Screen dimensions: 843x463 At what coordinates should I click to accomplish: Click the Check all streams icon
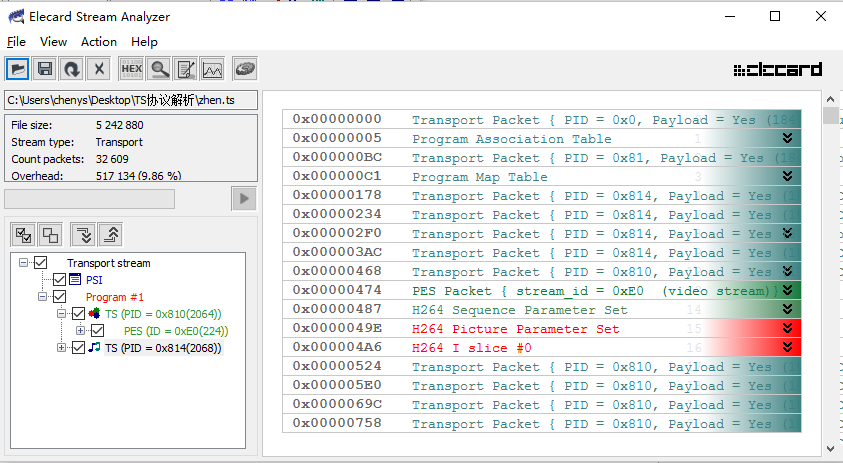point(24,235)
